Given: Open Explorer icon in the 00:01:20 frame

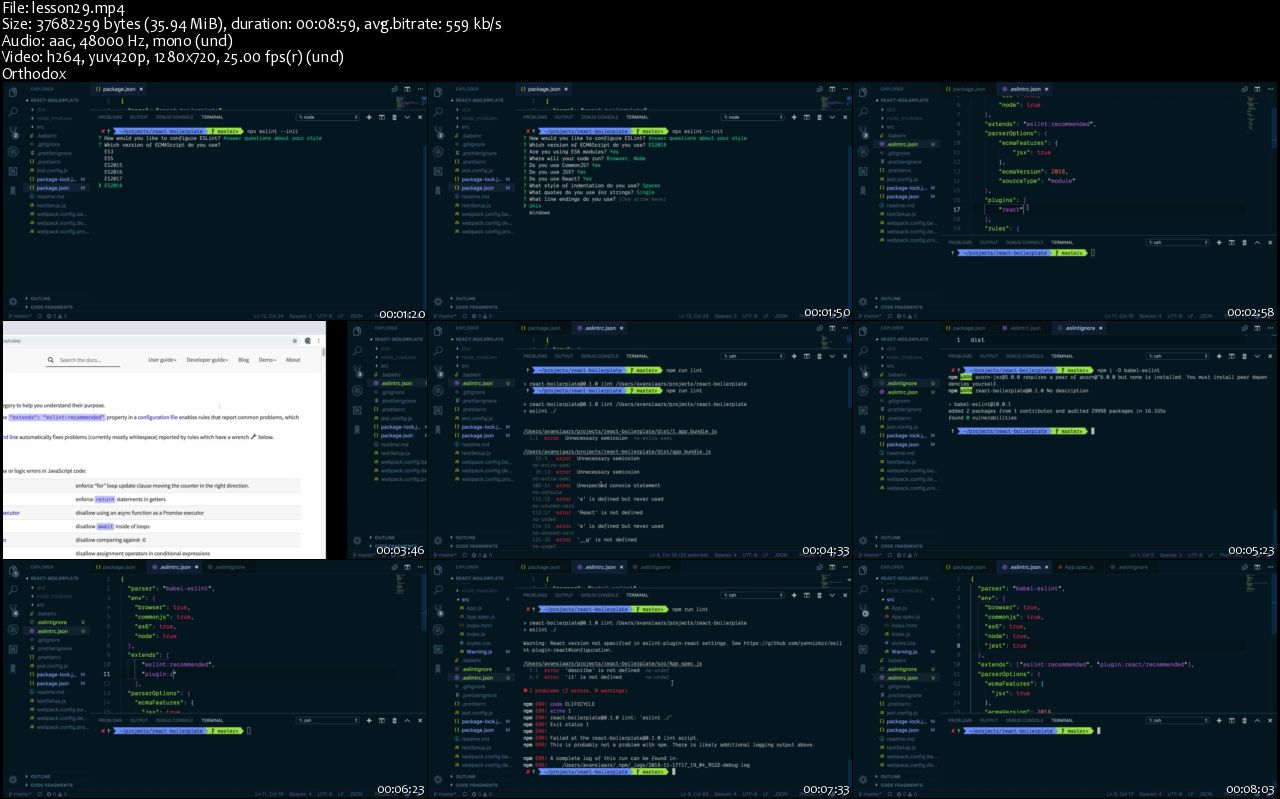Looking at the screenshot, I should click(13, 92).
